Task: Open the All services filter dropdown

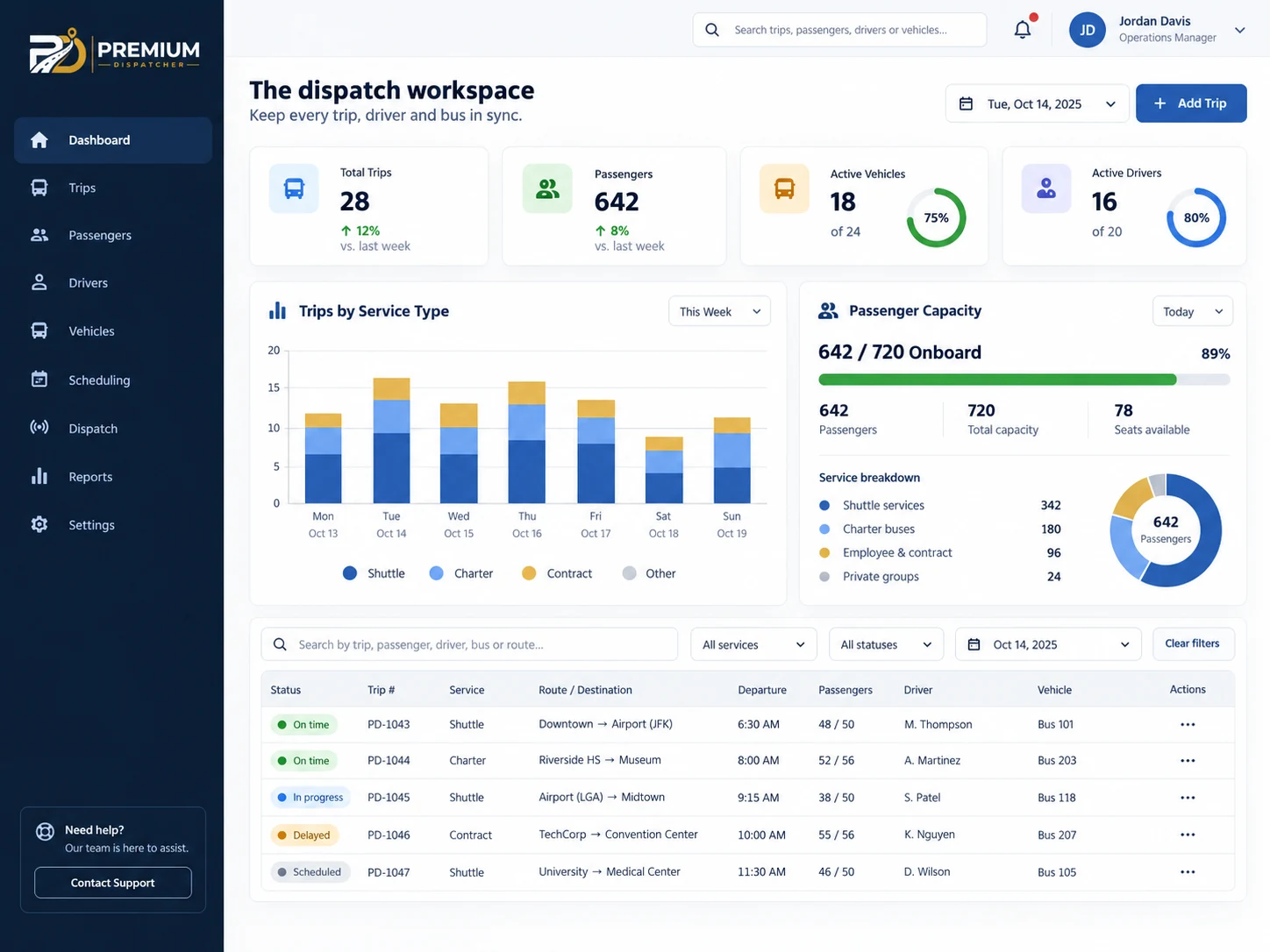Action: point(753,644)
